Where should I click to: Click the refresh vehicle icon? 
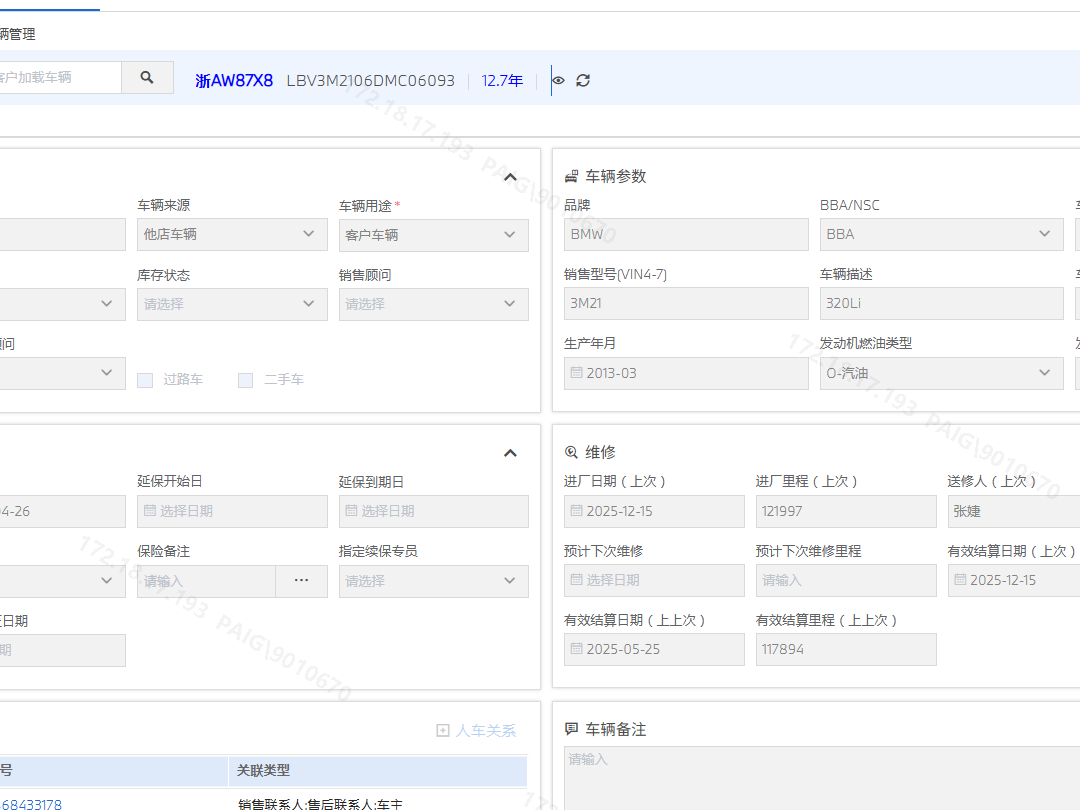click(583, 80)
